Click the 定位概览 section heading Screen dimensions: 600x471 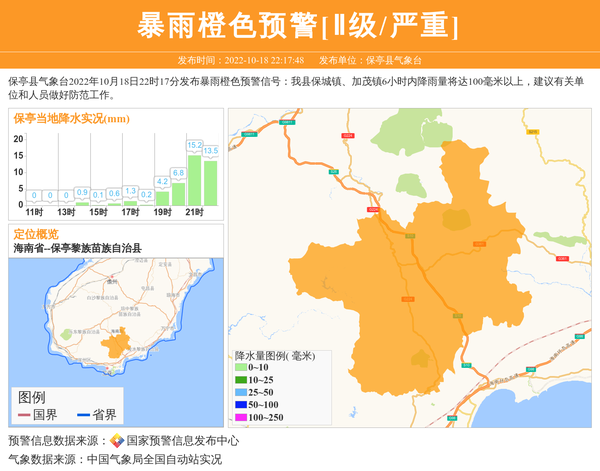click(36, 234)
